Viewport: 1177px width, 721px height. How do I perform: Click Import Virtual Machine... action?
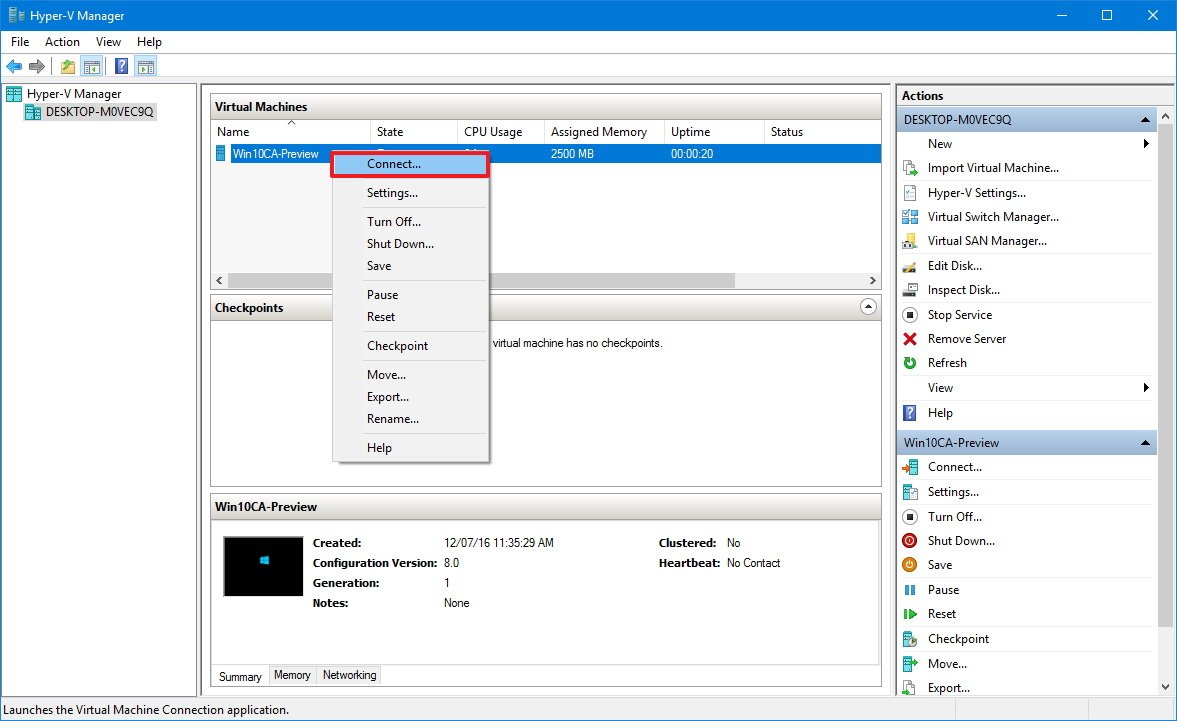992,168
